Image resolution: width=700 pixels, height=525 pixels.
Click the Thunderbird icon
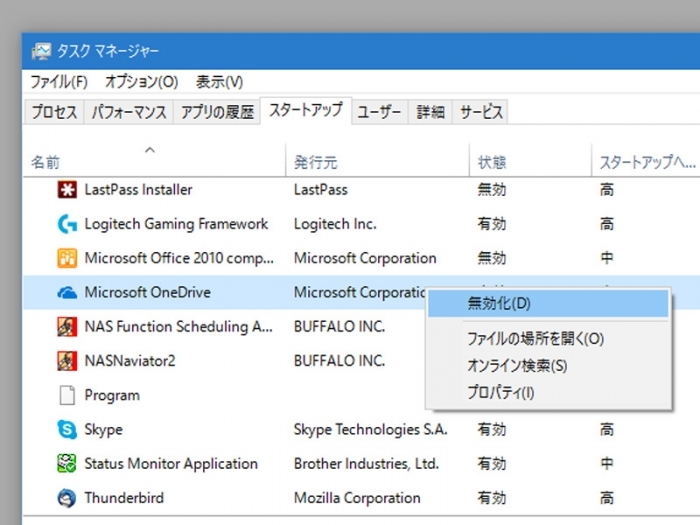click(x=67, y=498)
